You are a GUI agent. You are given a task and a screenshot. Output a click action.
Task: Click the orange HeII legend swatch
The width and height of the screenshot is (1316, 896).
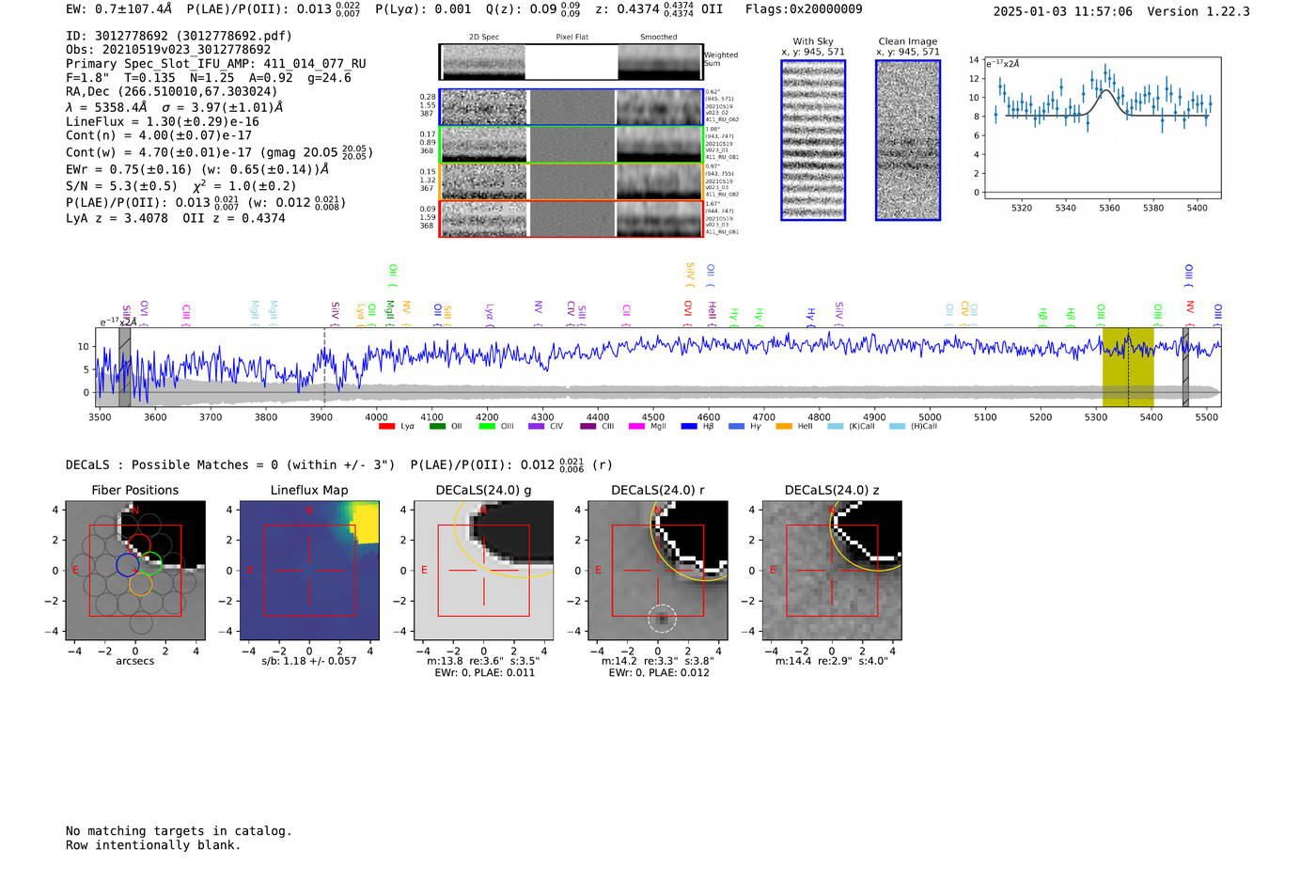tap(784, 427)
